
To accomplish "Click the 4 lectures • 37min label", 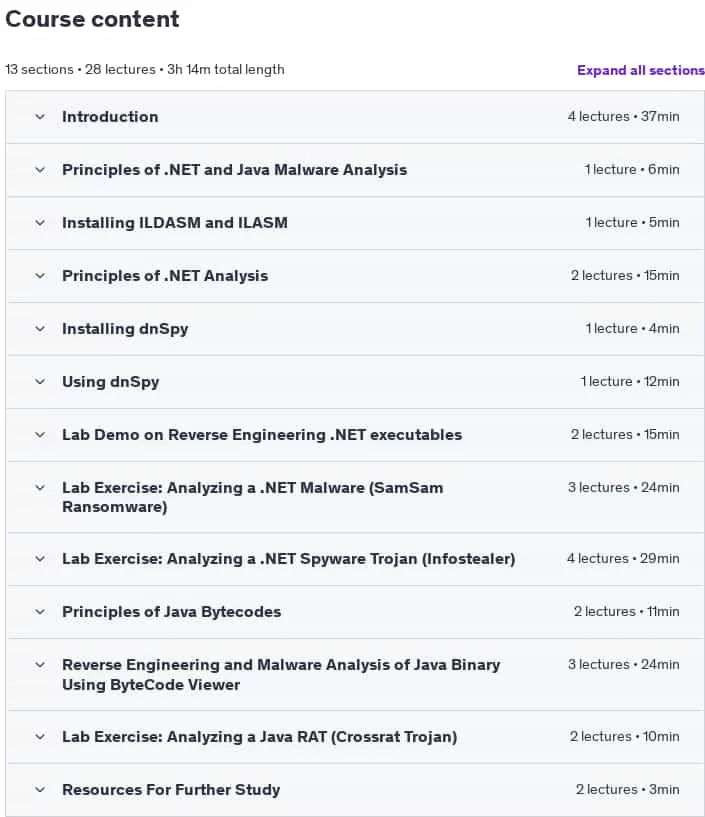I will click(x=623, y=117).
